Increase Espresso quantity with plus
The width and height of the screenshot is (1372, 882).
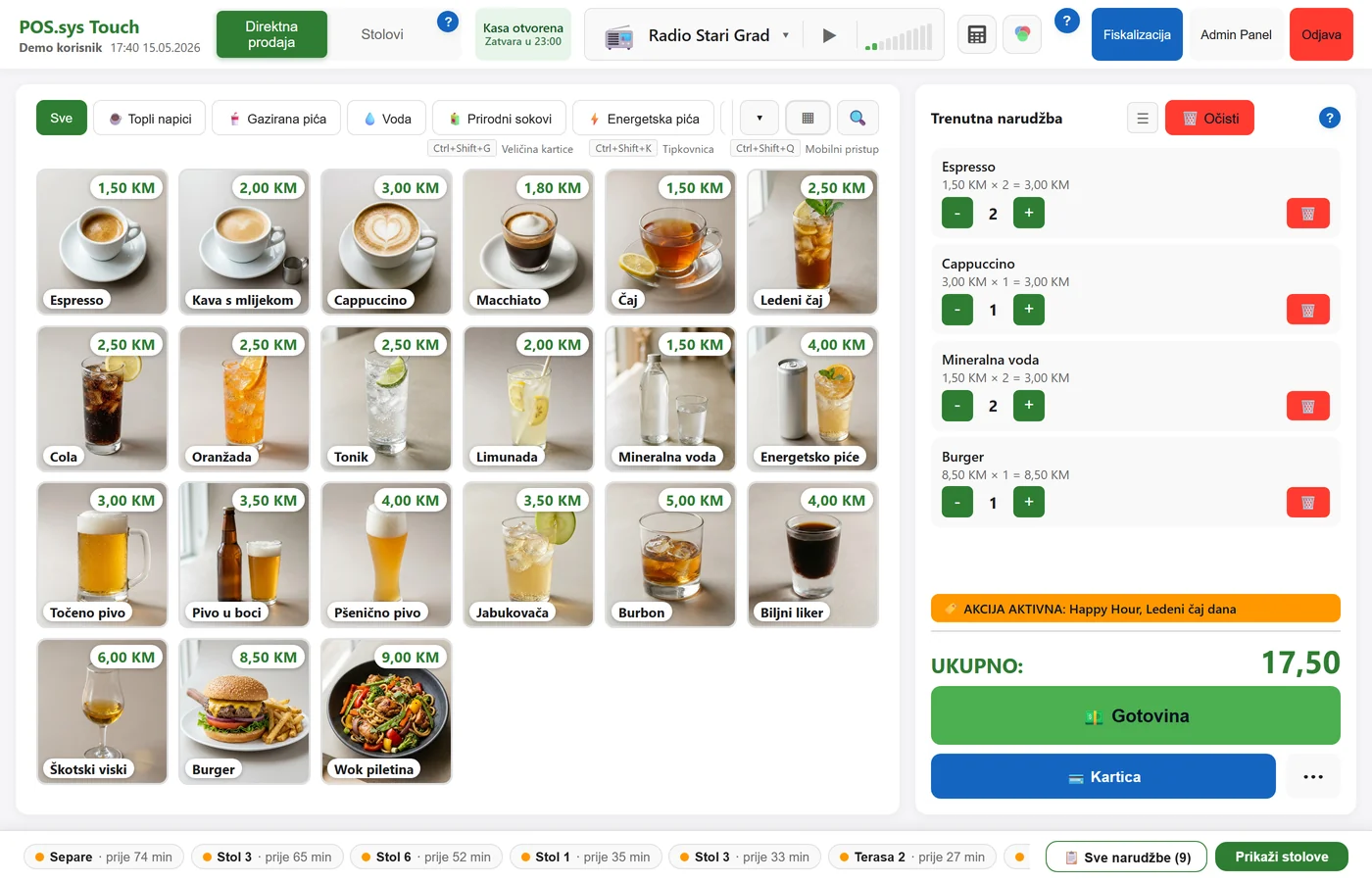click(x=1029, y=213)
